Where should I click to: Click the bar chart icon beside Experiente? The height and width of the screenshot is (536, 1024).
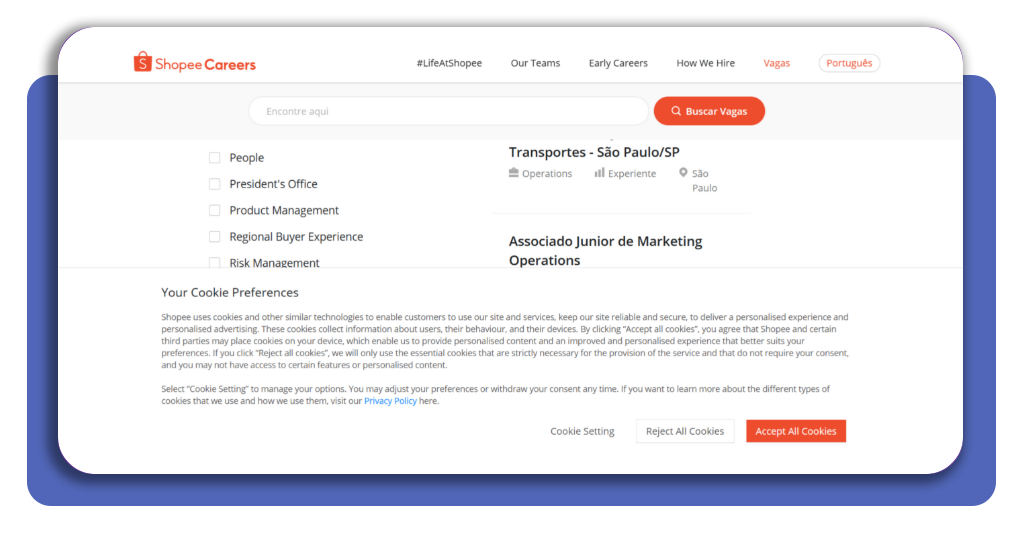599,172
